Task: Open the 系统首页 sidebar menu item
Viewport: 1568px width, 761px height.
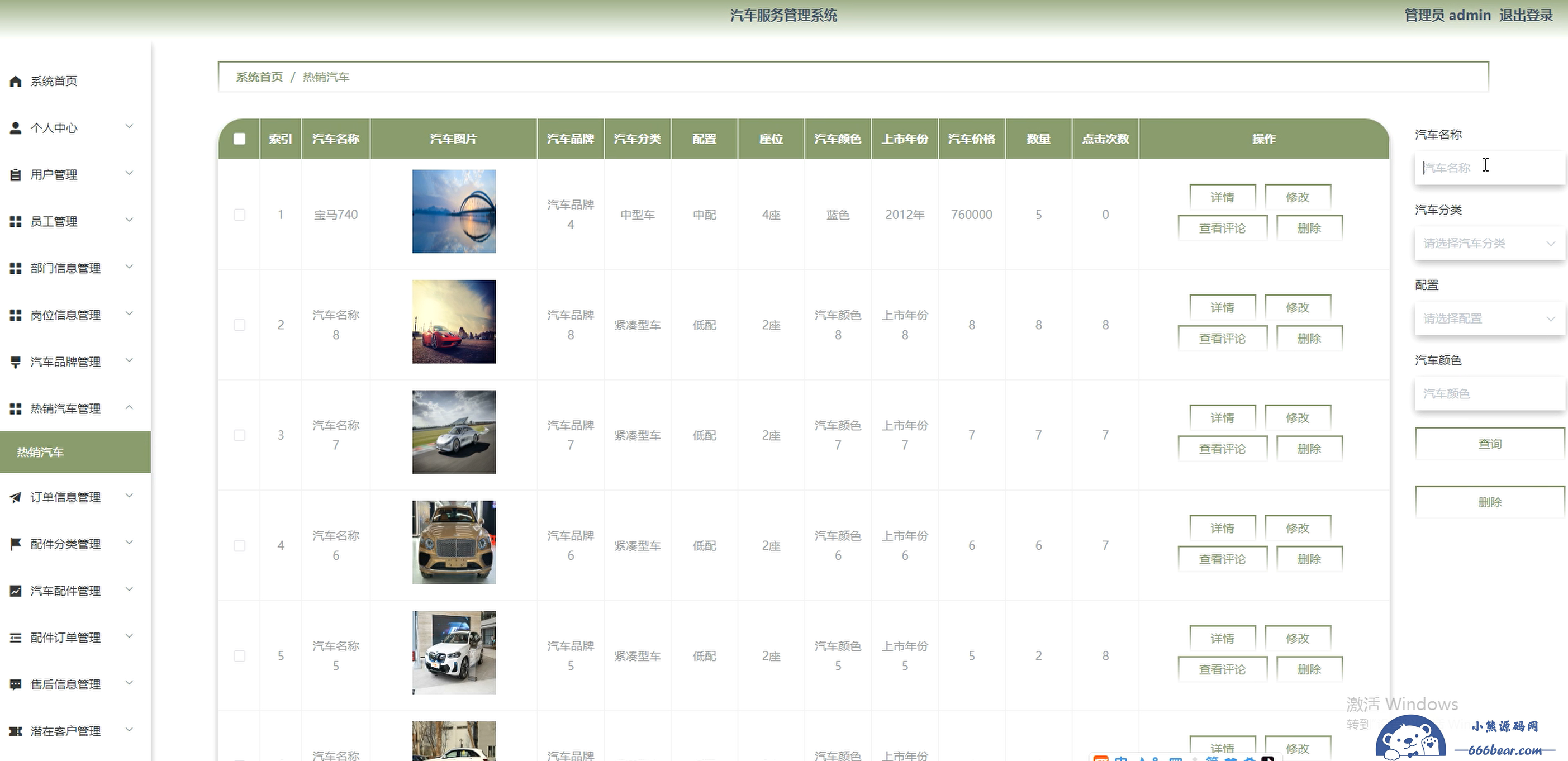Action: 75,81
